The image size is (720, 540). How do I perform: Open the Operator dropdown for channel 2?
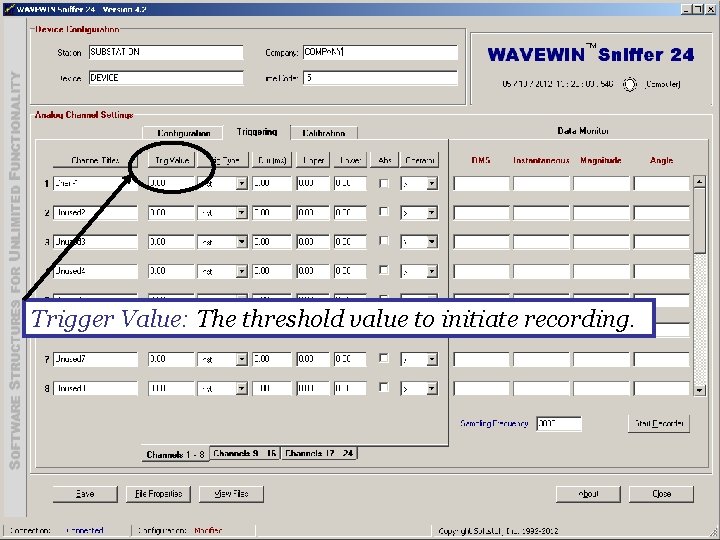(432, 213)
